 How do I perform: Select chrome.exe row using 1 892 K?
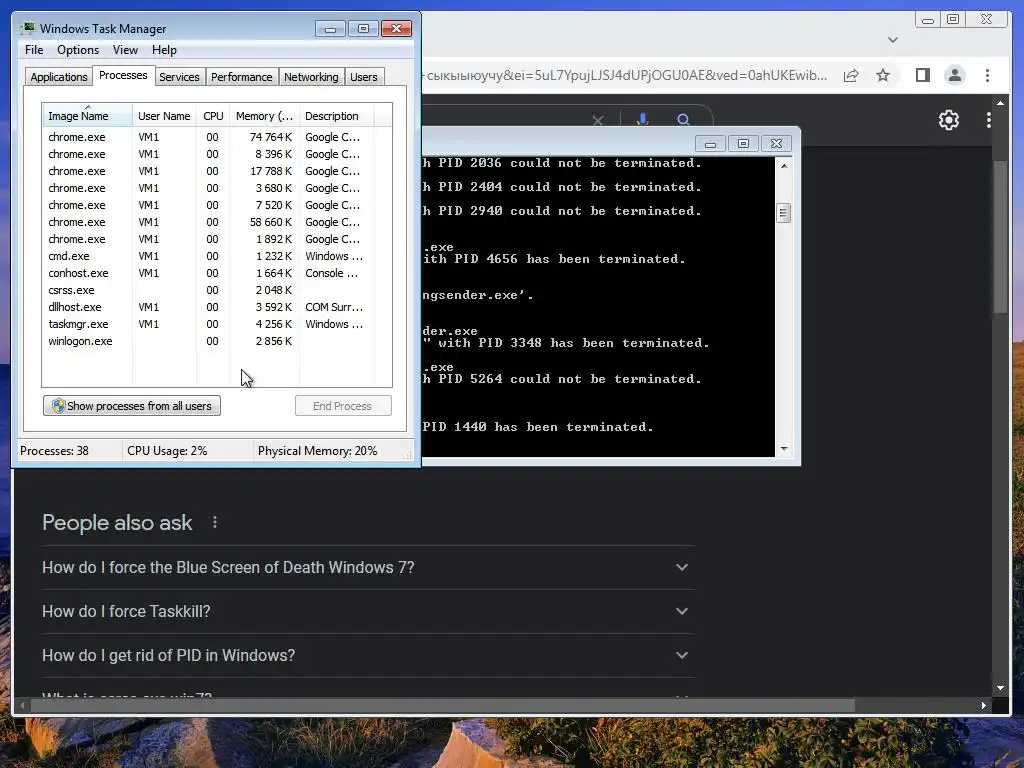pyautogui.click(x=217, y=239)
